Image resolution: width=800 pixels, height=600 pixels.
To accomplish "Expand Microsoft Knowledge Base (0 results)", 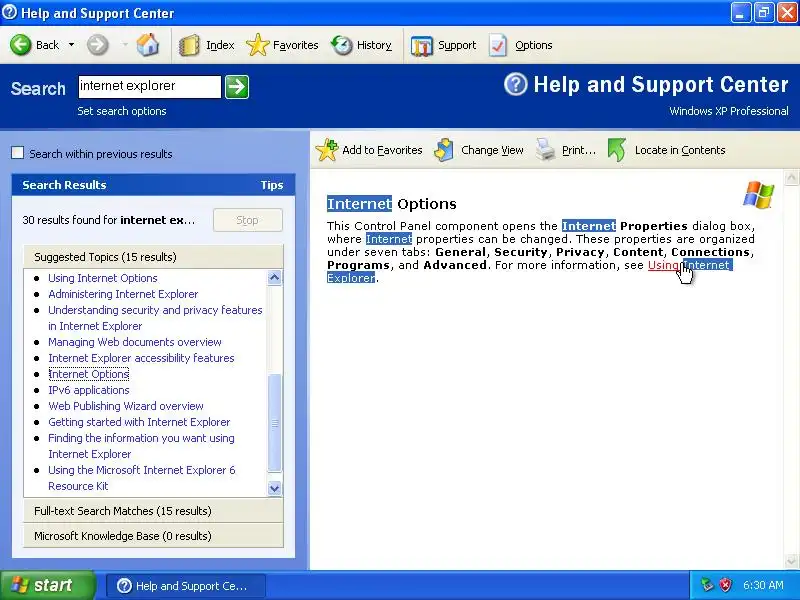I will pyautogui.click(x=153, y=536).
